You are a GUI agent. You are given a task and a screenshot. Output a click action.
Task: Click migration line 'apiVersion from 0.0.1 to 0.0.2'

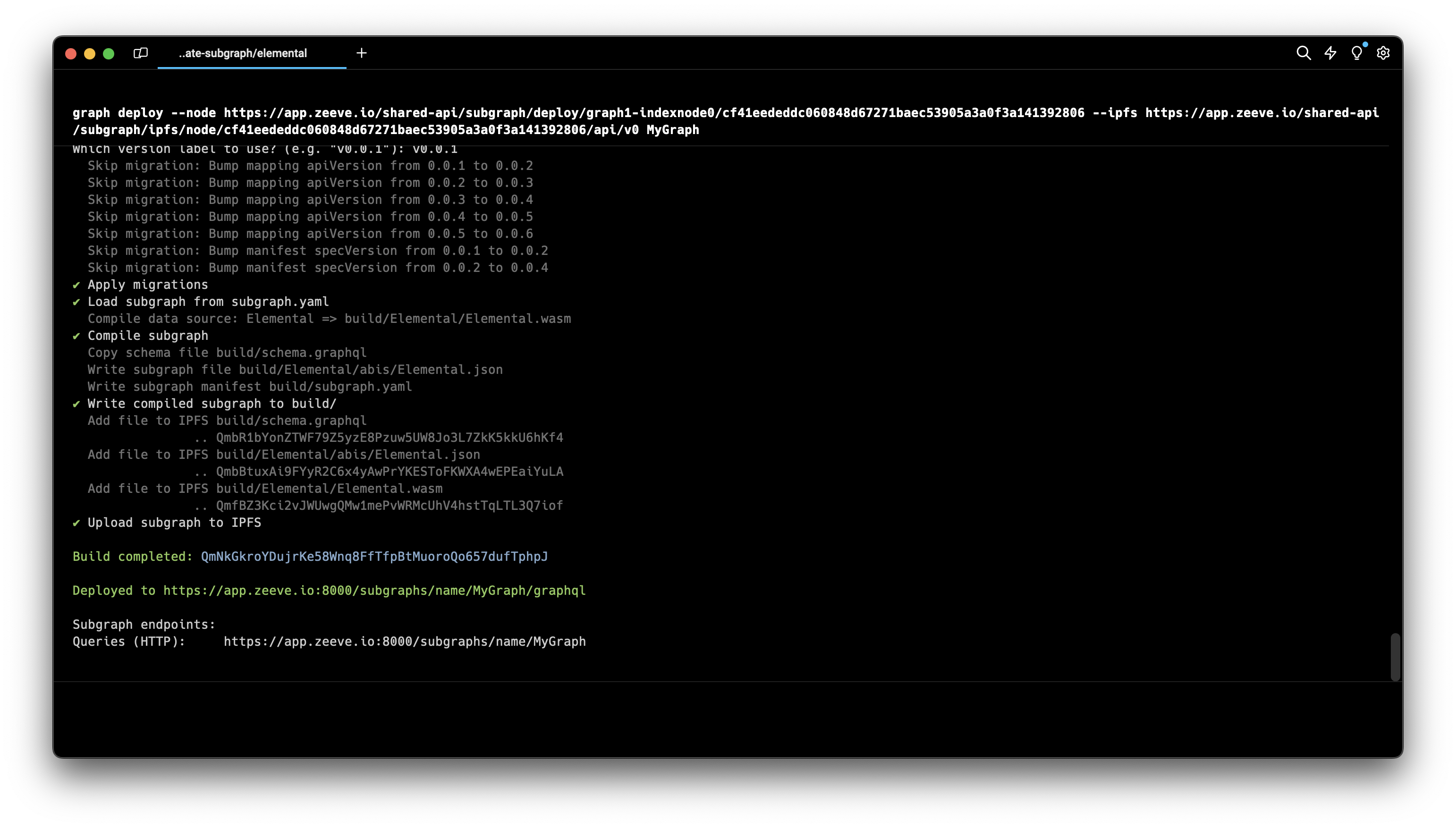click(311, 166)
